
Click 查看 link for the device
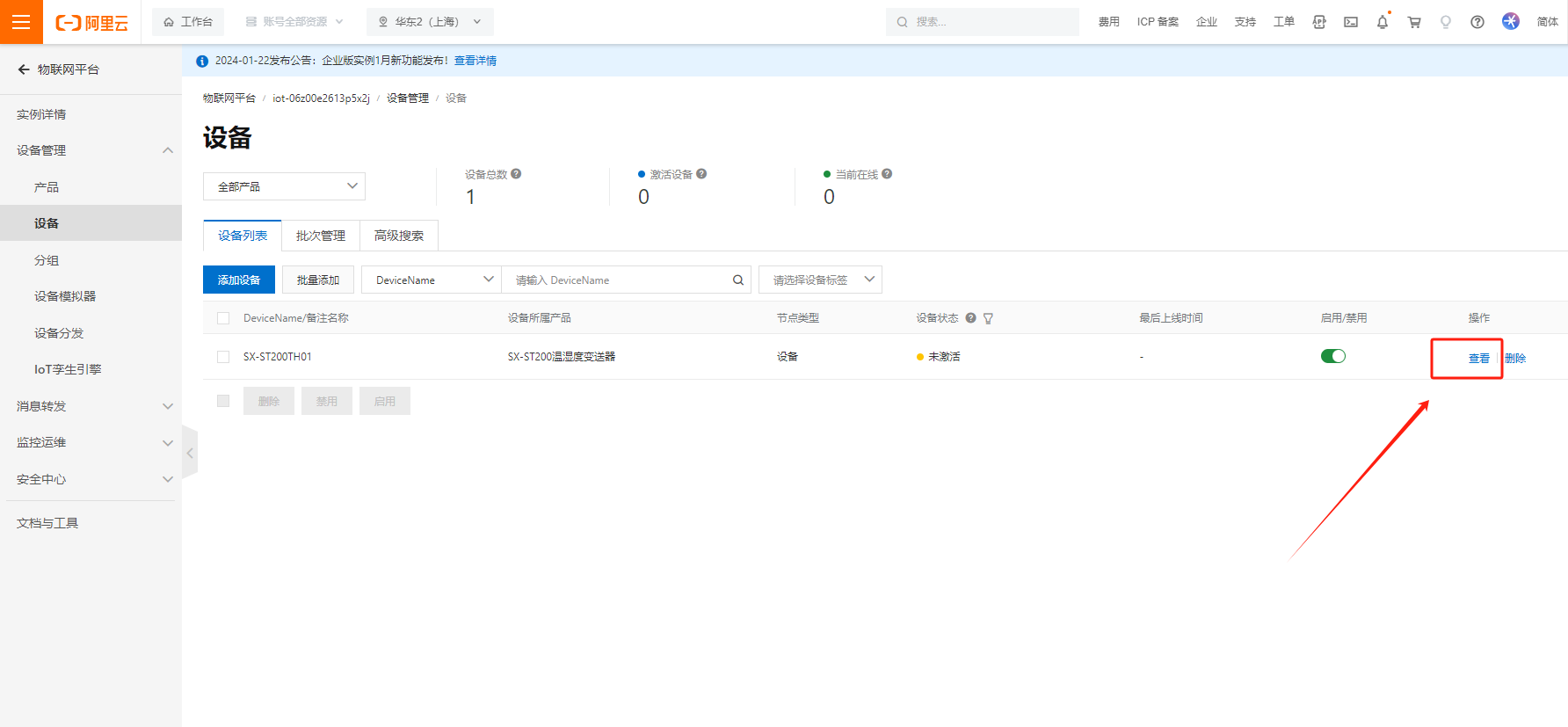[x=1478, y=359]
